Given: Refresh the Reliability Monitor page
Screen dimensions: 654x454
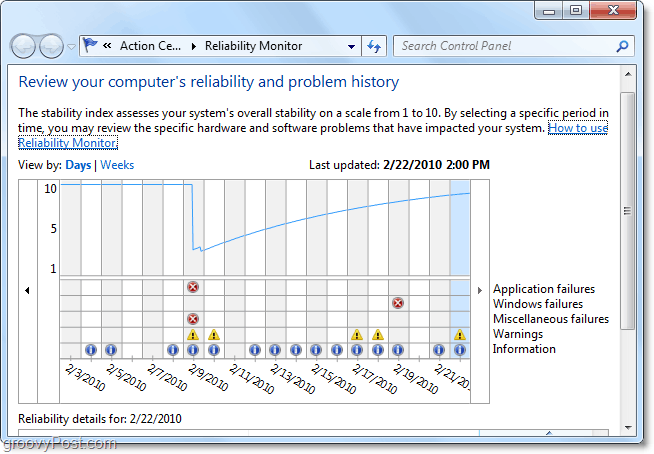Looking at the screenshot, I should 374,46.
